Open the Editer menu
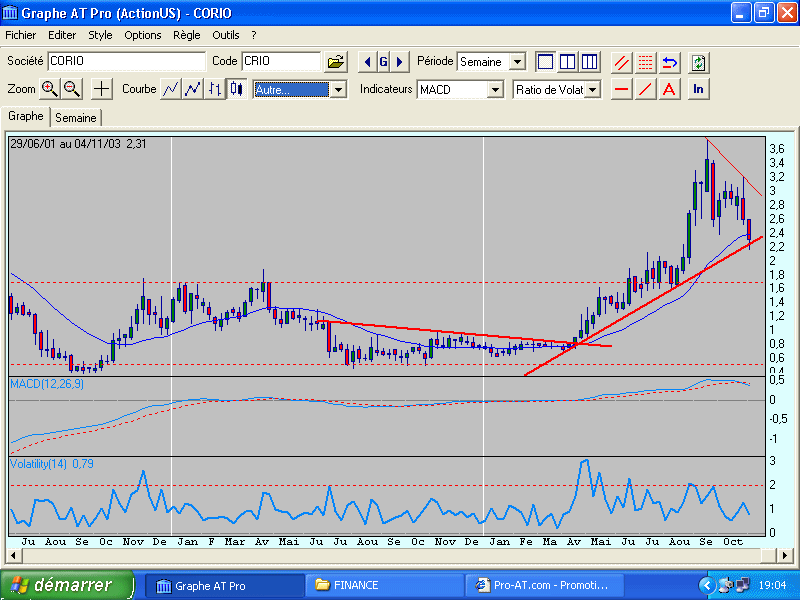 point(62,35)
